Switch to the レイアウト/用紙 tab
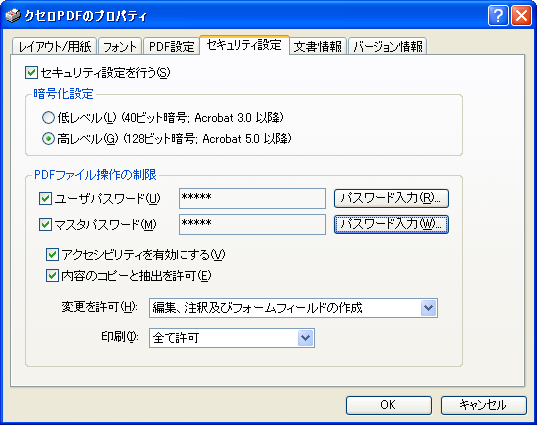 (x=55, y=46)
